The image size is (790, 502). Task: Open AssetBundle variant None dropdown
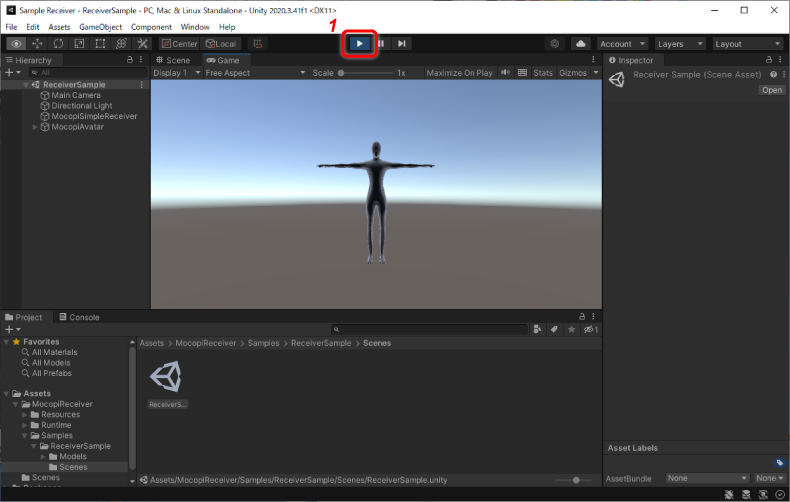[769, 478]
